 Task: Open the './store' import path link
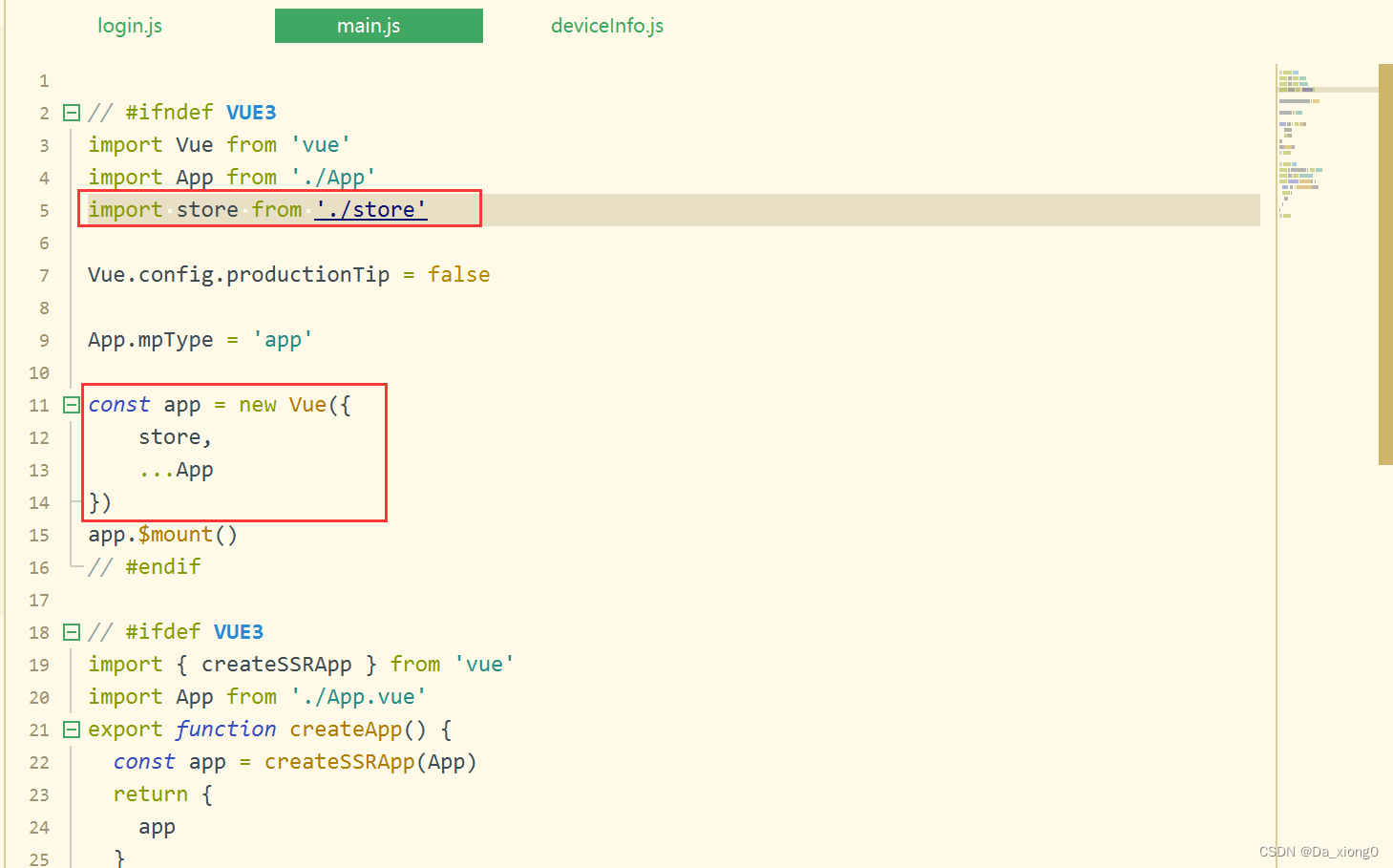tap(371, 209)
